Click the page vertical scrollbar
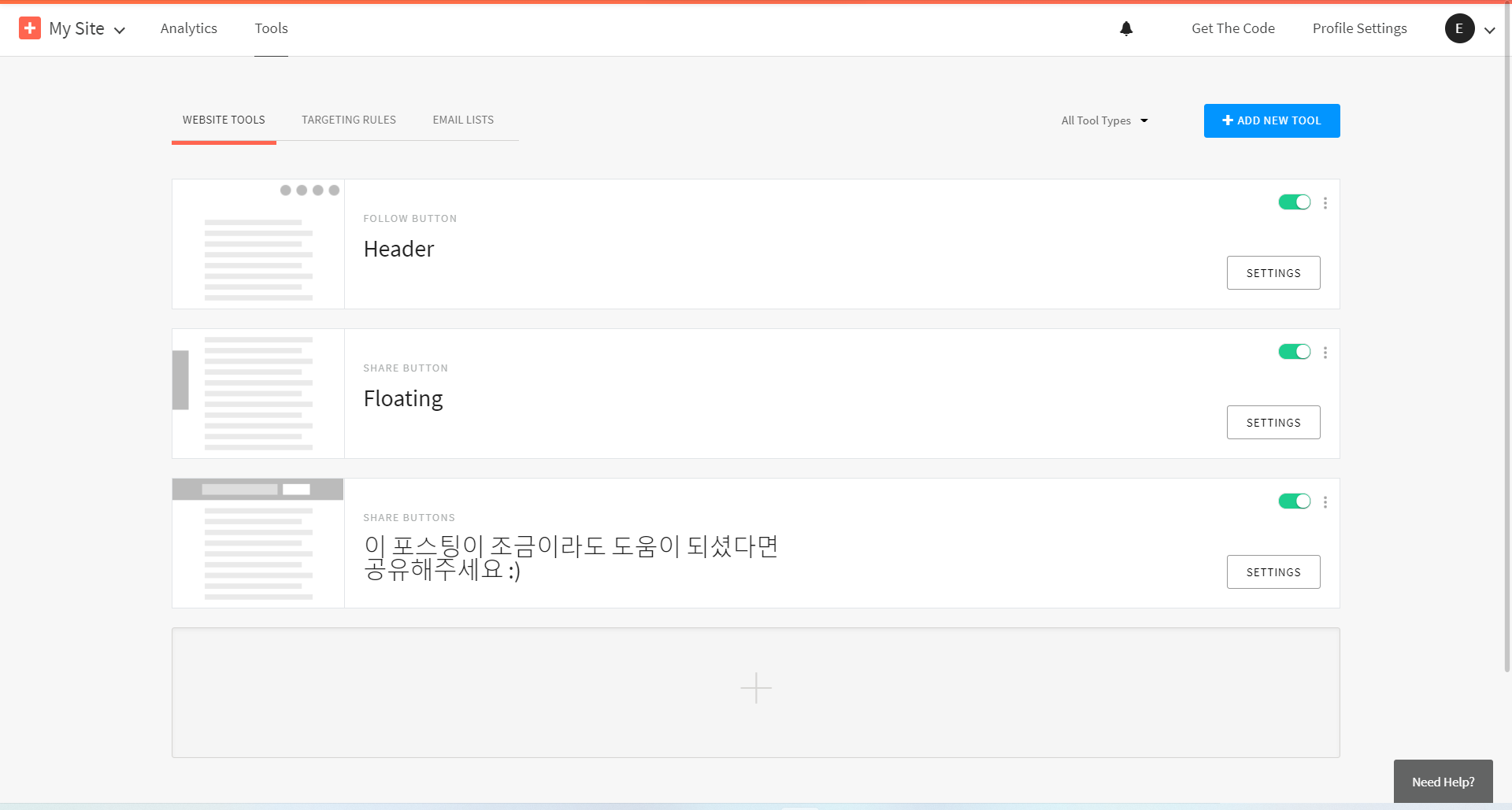Viewport: 1512px width, 810px height. click(1507, 338)
